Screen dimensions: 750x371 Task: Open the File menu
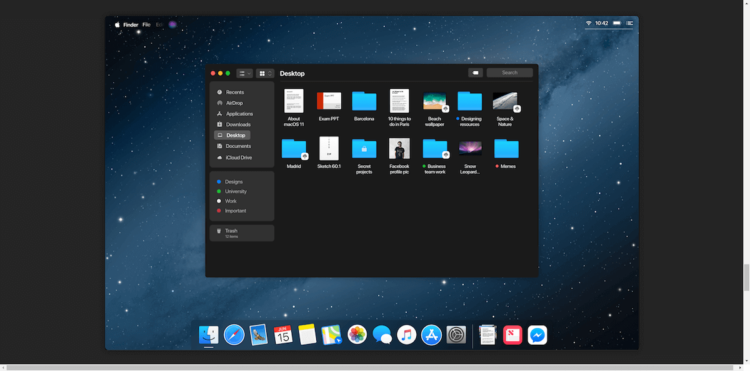146,24
